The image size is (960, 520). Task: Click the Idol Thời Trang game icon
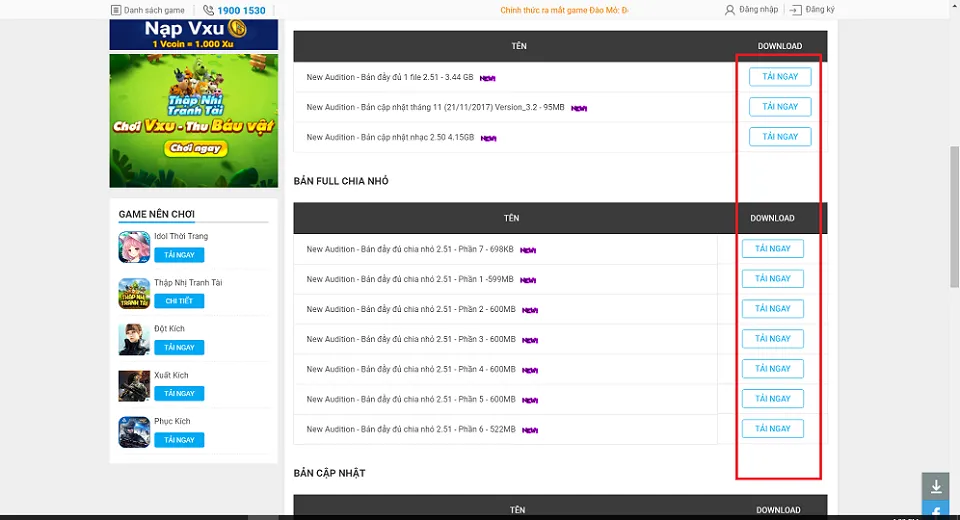coord(134,247)
